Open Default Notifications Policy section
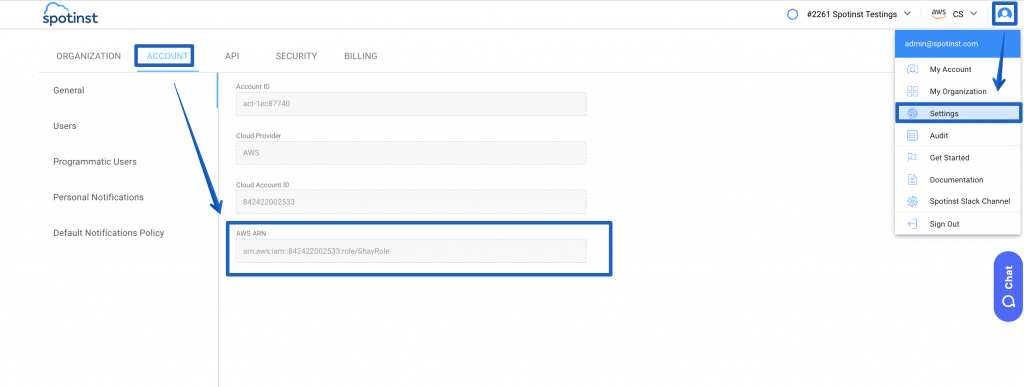Image resolution: width=1024 pixels, height=387 pixels. (108, 232)
